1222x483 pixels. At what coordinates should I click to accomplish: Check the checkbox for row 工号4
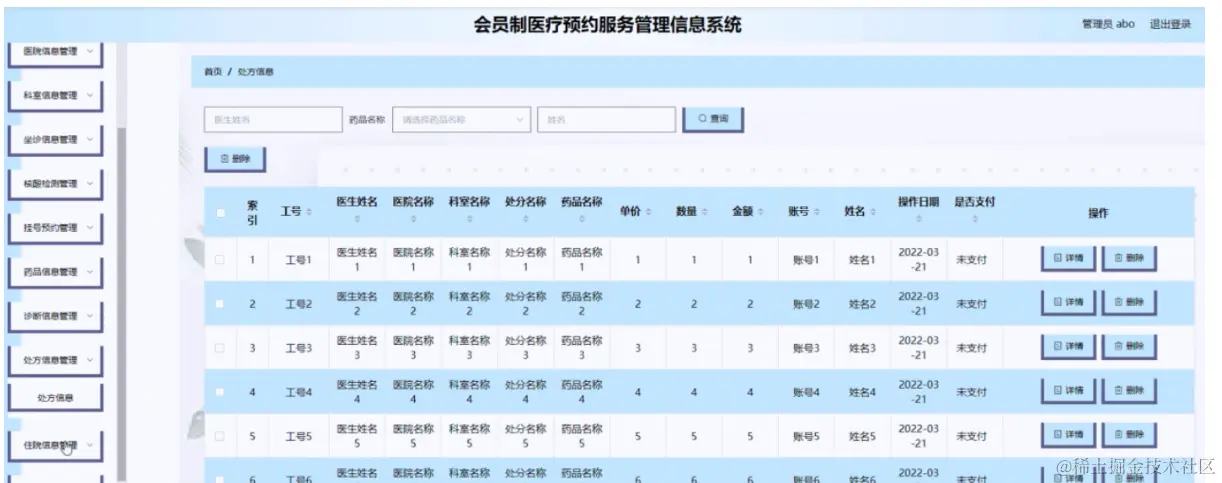point(220,392)
